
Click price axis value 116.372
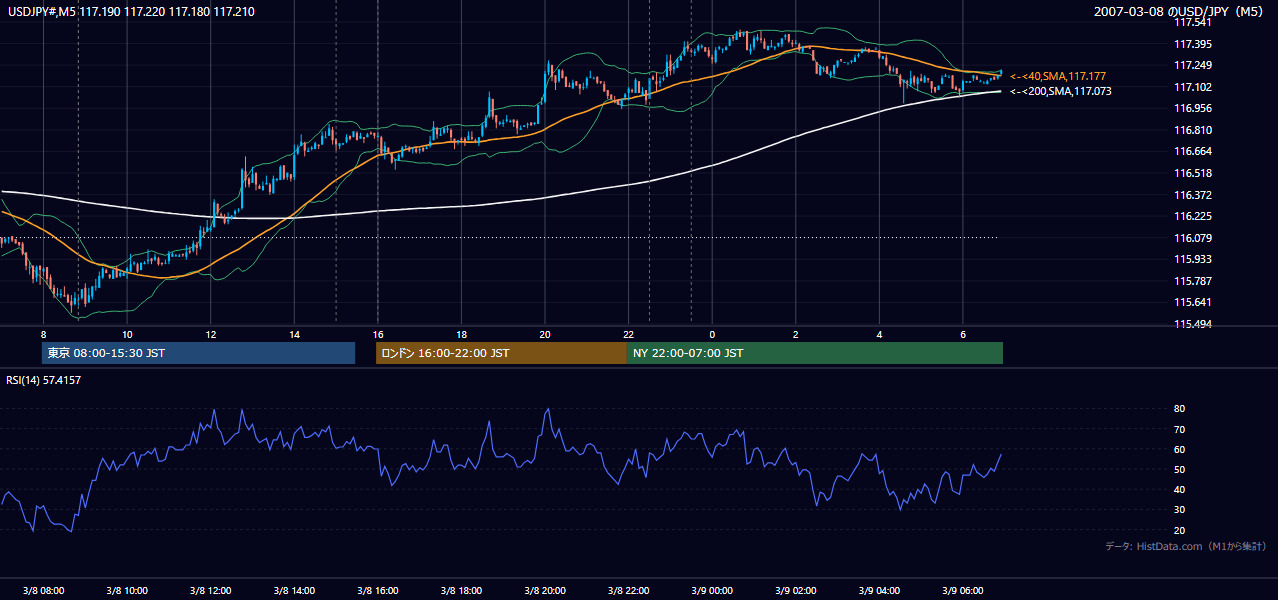click(x=1193, y=195)
